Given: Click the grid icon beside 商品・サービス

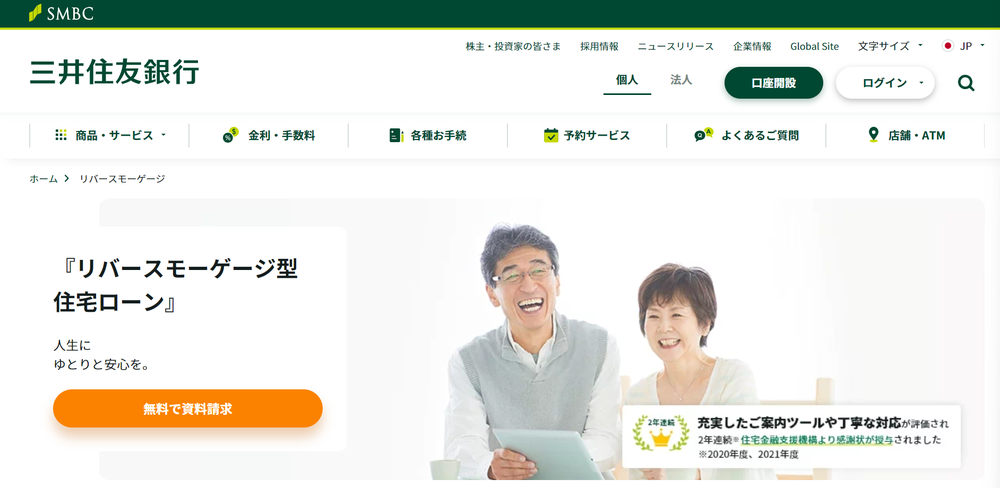Looking at the screenshot, I should (x=61, y=135).
